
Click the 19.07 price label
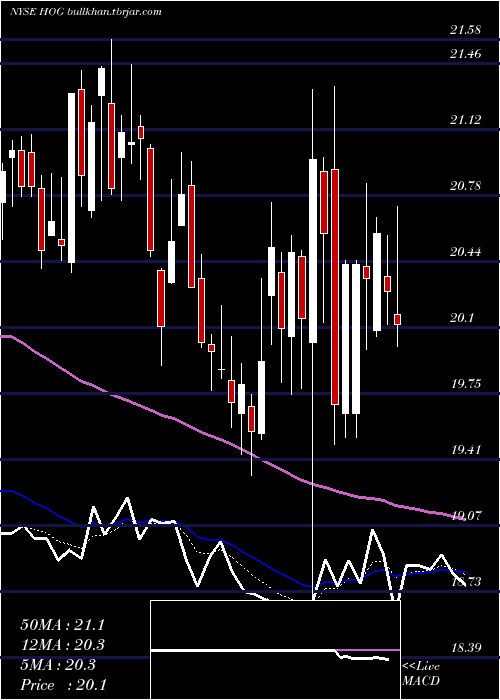pos(466,516)
